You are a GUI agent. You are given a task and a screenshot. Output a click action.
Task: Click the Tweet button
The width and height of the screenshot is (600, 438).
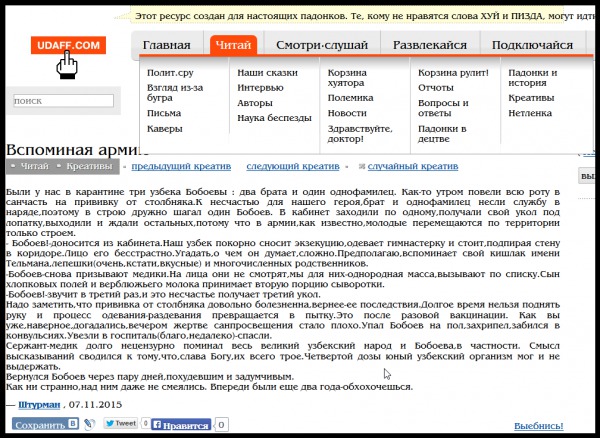121,423
